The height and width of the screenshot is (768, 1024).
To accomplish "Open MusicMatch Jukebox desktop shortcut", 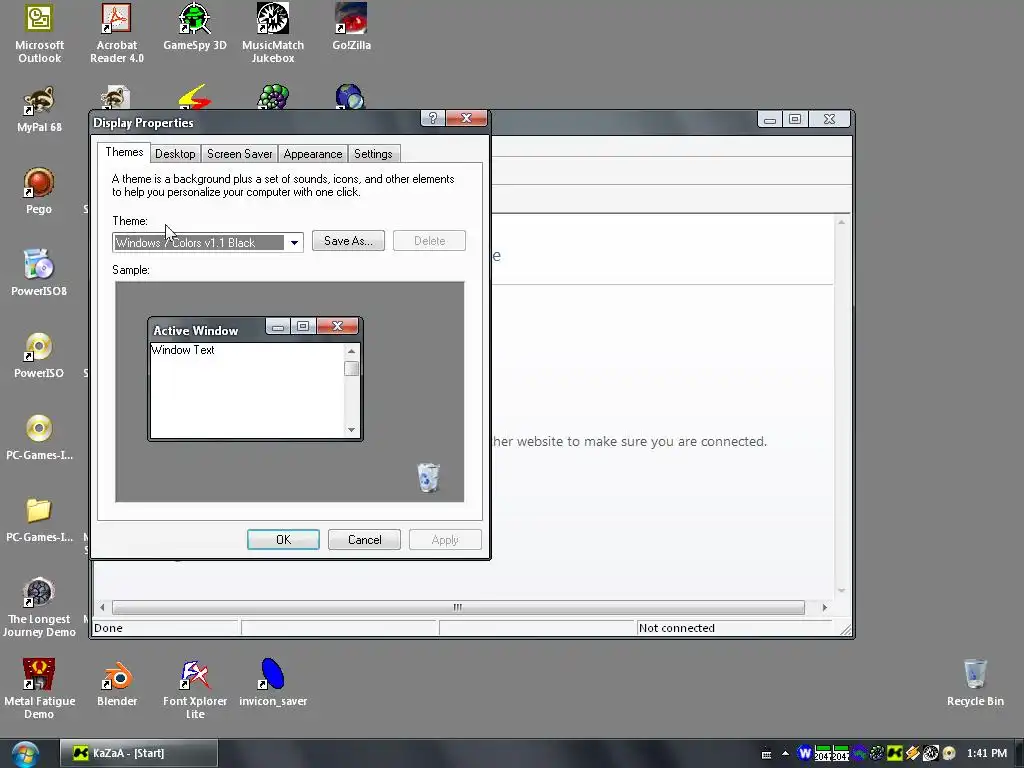I will coord(273,33).
